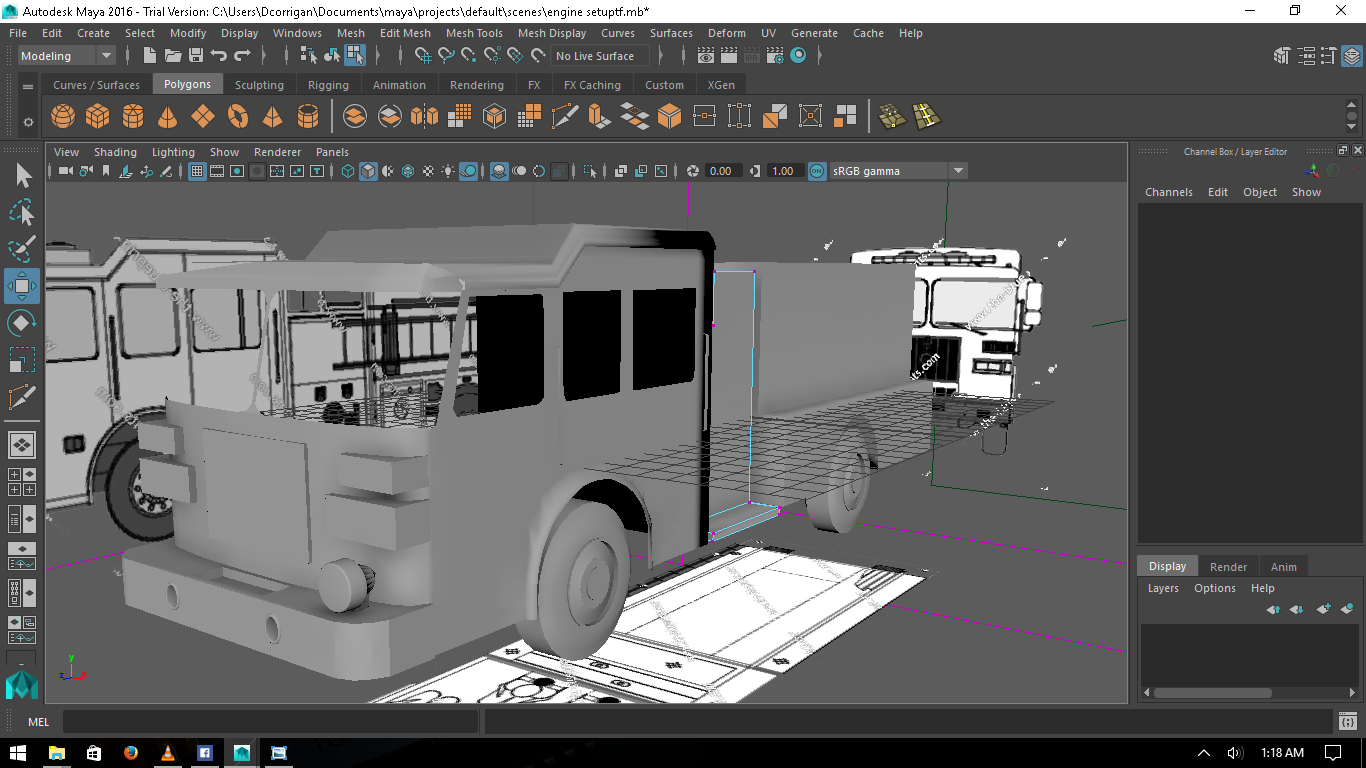Image resolution: width=1366 pixels, height=768 pixels.
Task: Click the polygon cone shelf icon
Action: (x=168, y=117)
